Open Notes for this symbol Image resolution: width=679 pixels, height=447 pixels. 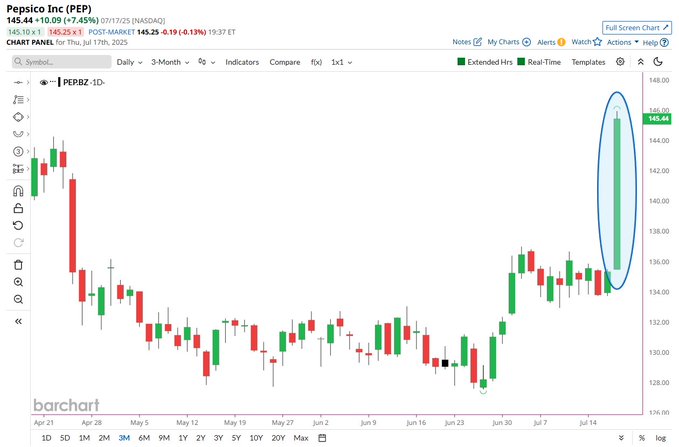tap(467, 42)
